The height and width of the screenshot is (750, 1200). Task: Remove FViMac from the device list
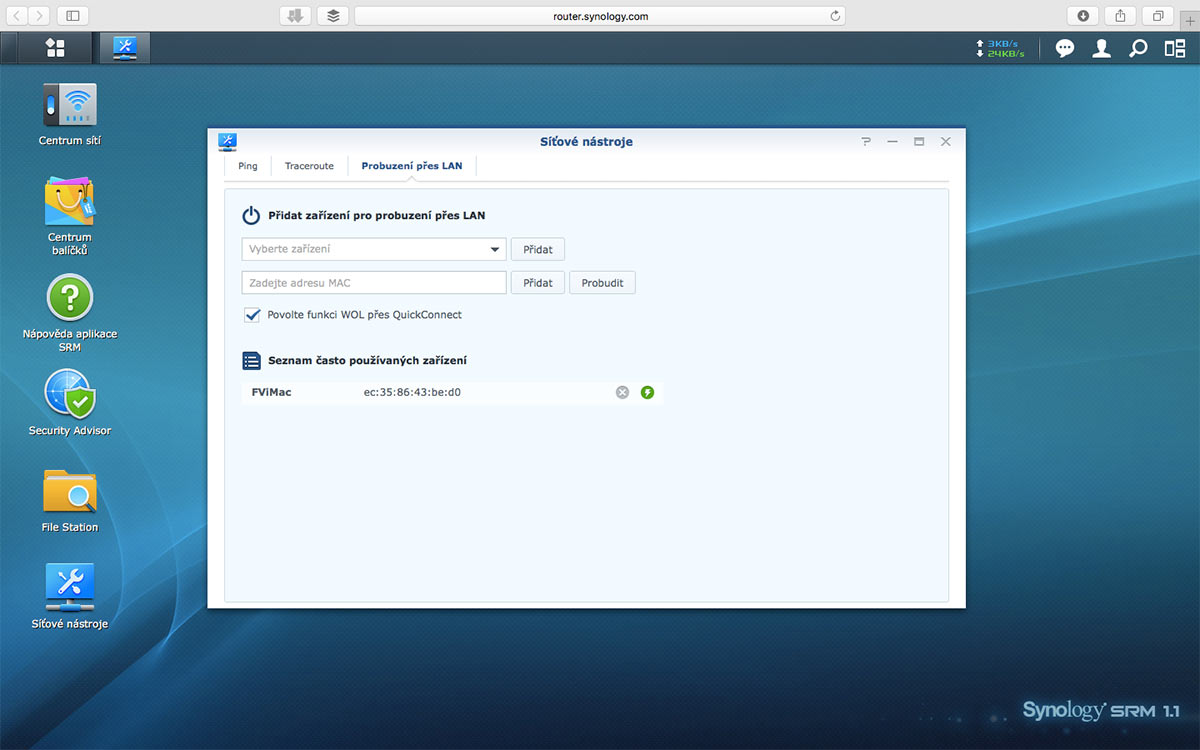[x=622, y=392]
